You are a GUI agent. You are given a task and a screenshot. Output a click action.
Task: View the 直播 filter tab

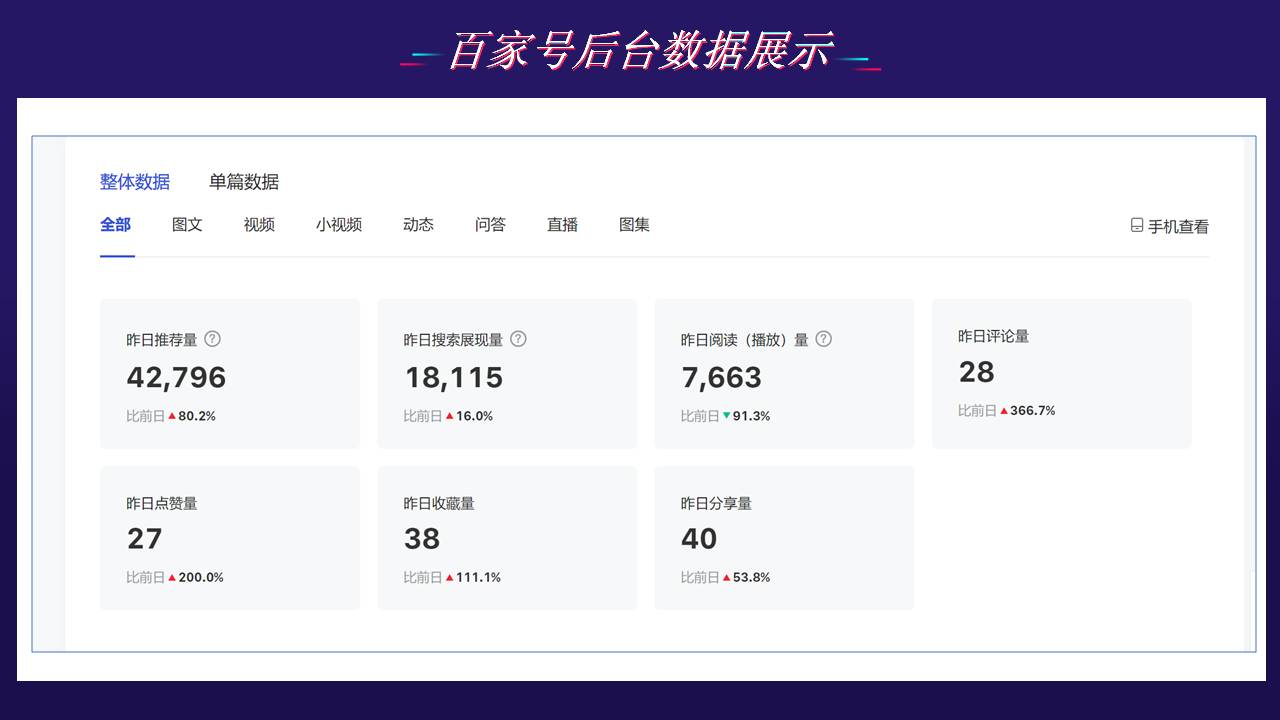click(x=562, y=225)
